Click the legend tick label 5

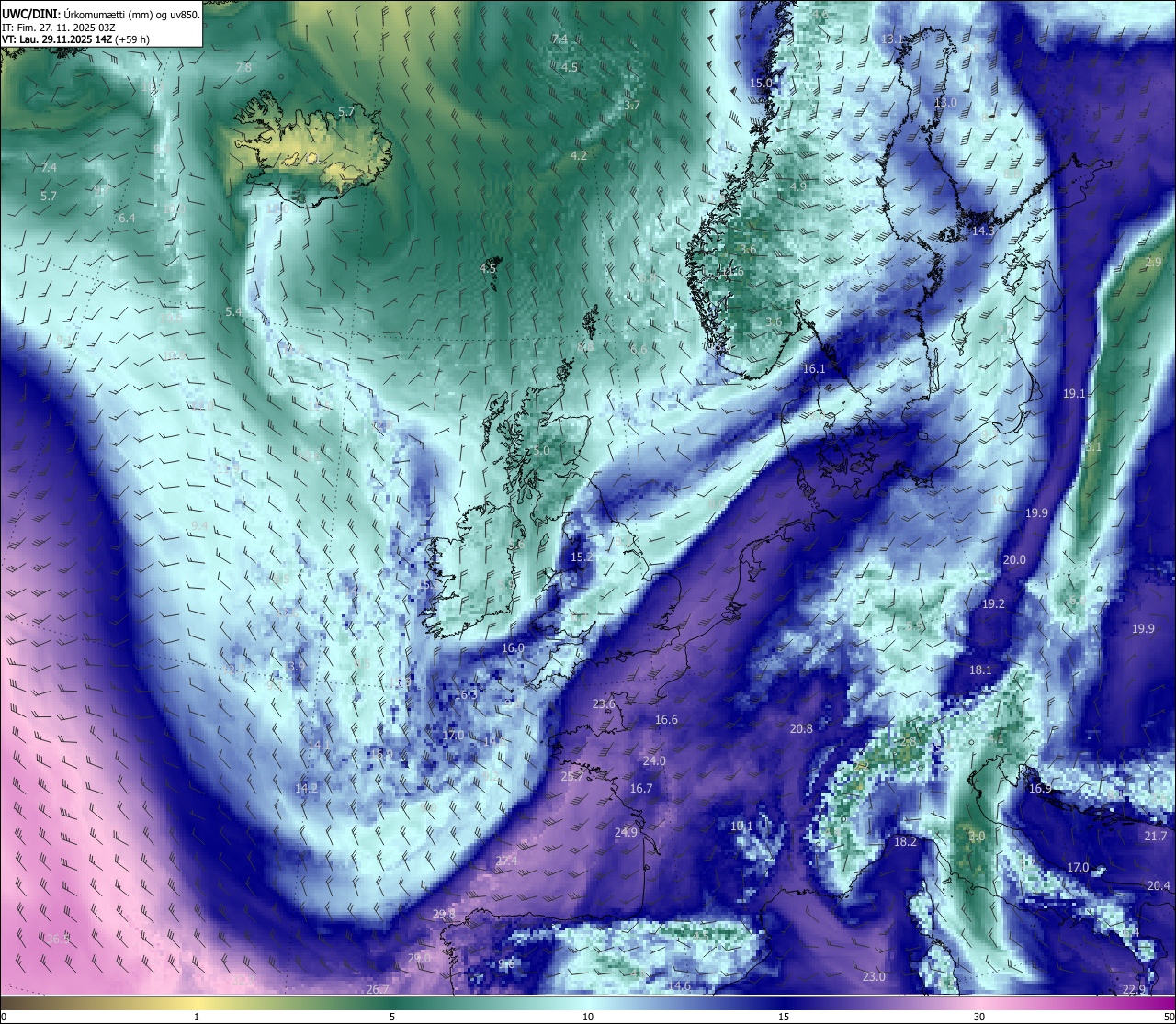click(392, 1017)
